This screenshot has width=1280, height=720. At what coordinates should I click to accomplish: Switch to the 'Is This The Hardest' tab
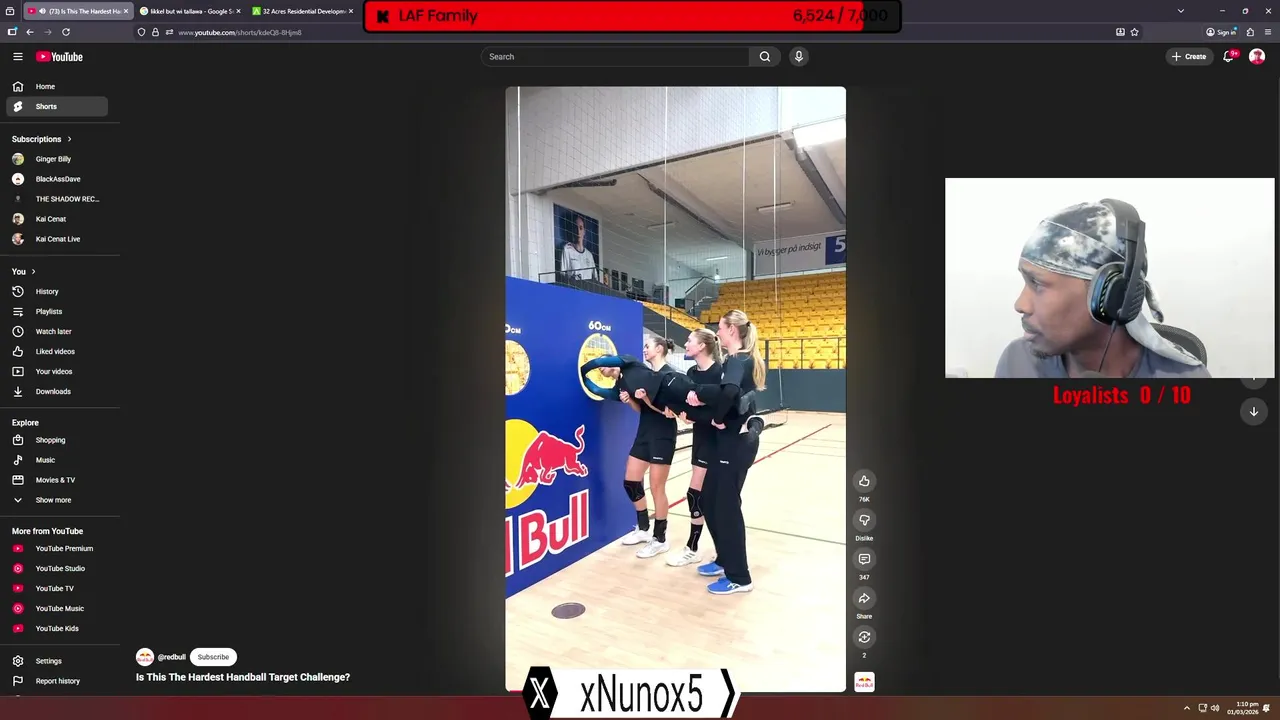pyautogui.click(x=77, y=11)
